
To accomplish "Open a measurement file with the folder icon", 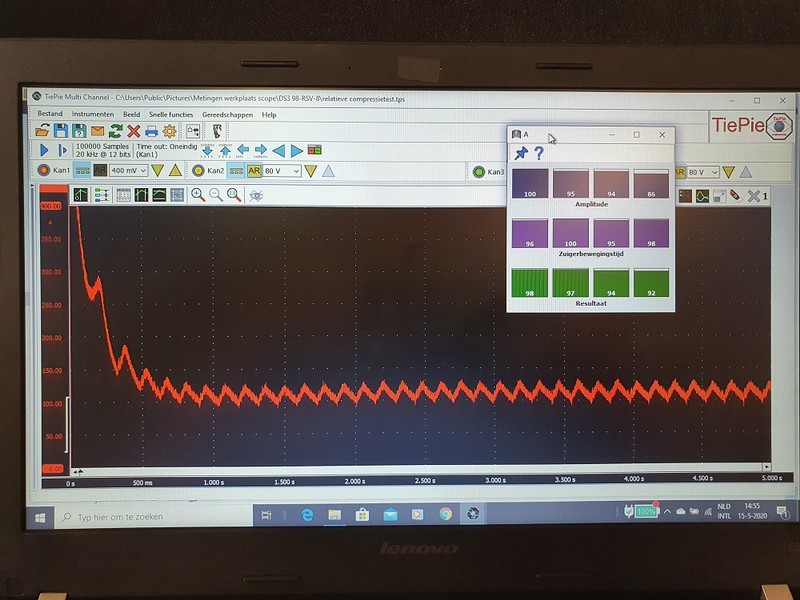I will point(42,131).
